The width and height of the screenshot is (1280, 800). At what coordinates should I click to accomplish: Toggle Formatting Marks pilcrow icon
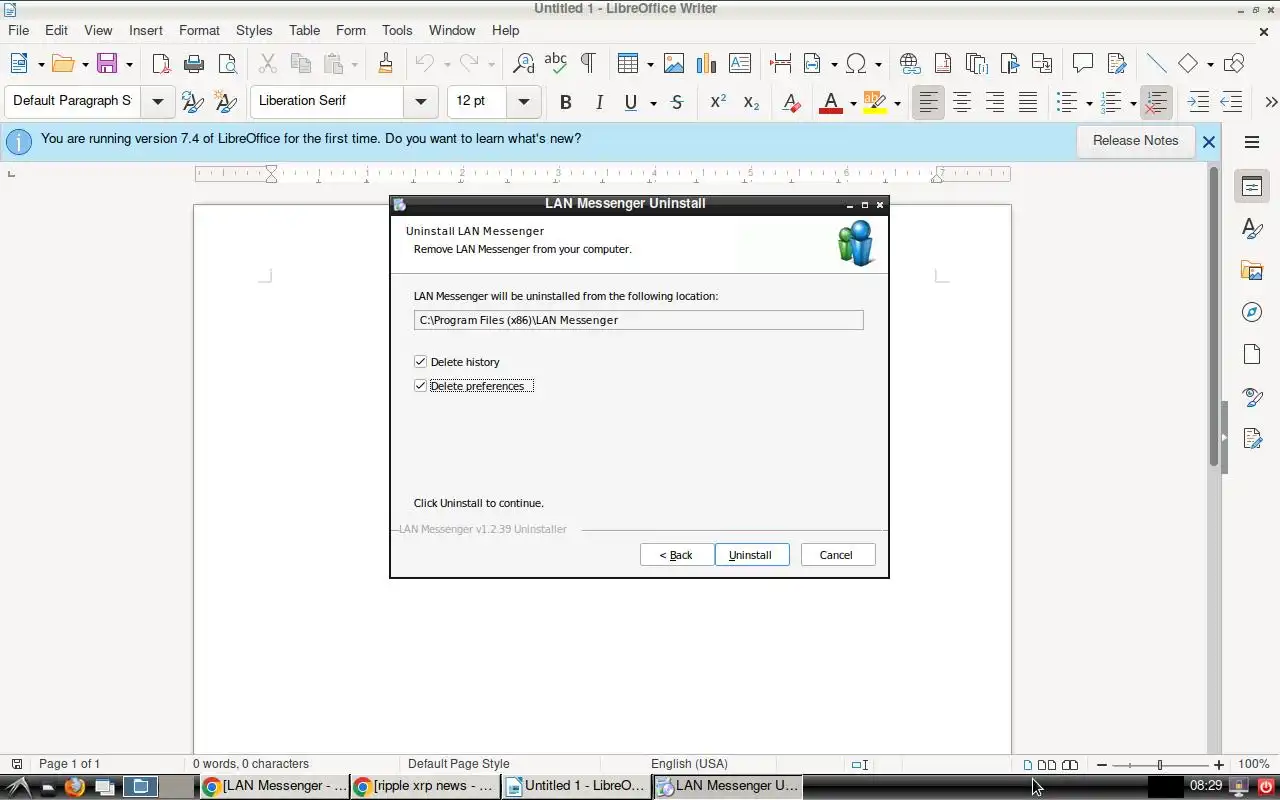[x=588, y=64]
